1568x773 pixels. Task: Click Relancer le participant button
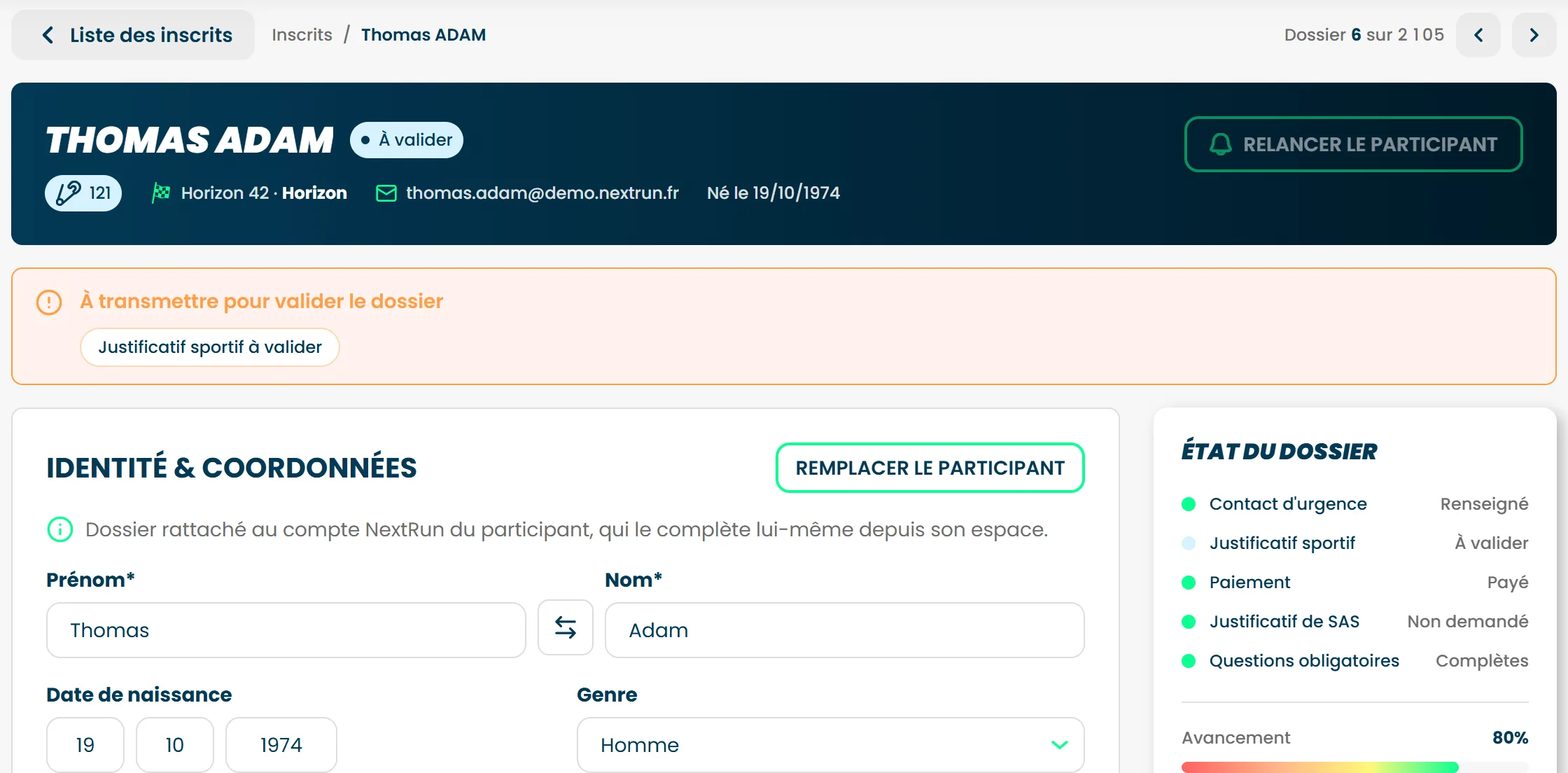tap(1353, 144)
